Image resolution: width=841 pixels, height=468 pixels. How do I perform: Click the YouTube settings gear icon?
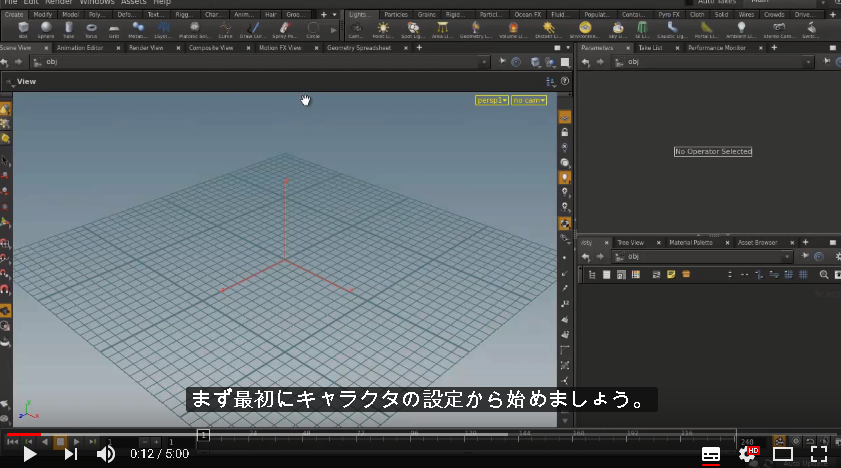click(x=746, y=454)
